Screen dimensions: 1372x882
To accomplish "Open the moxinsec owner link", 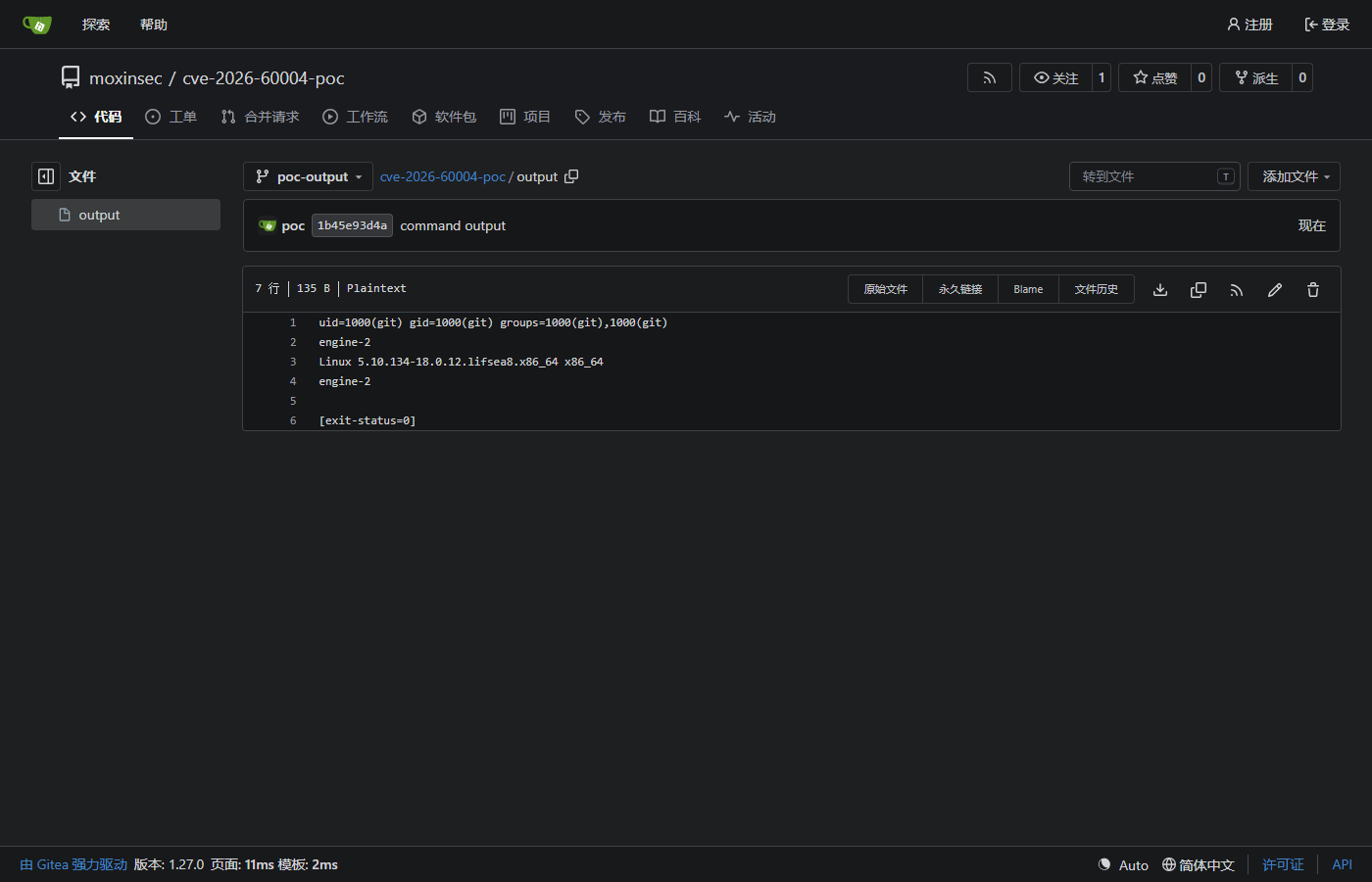I will [125, 78].
